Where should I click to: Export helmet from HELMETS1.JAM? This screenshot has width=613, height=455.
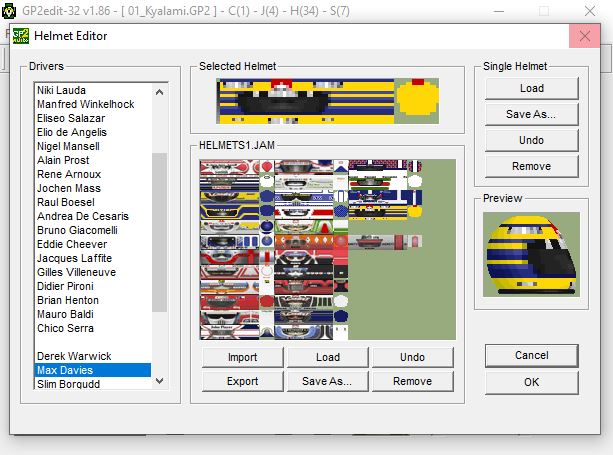point(242,381)
